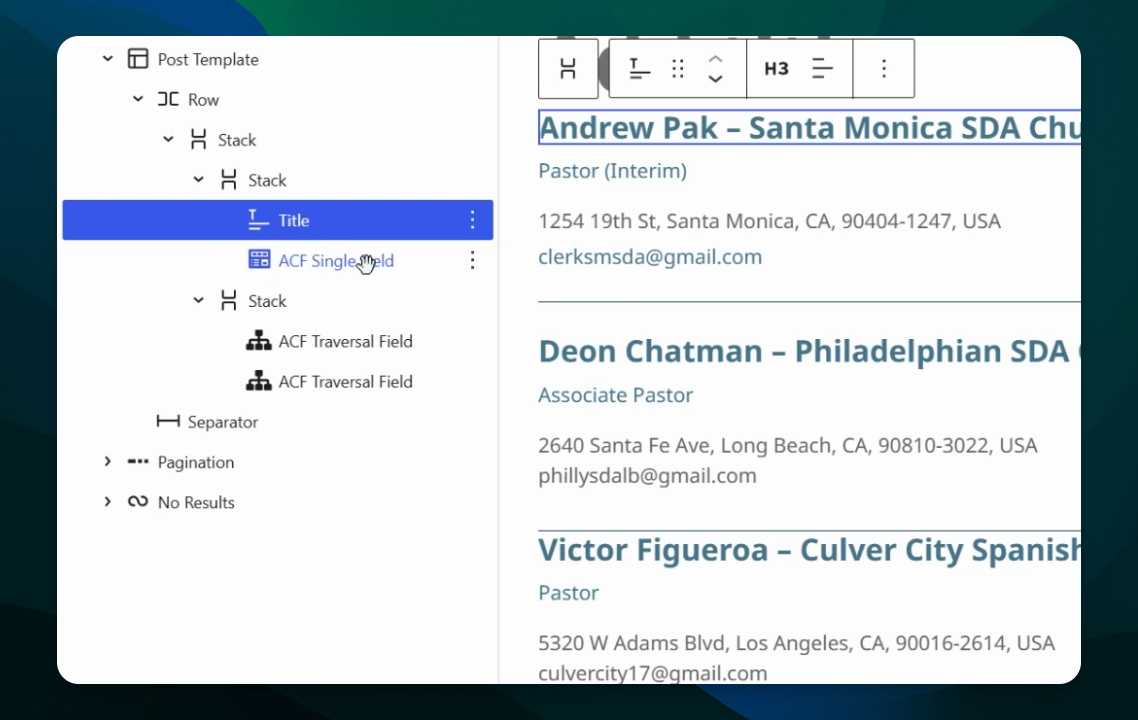
Task: Click the Victor Figueroa heading
Action: 809,549
